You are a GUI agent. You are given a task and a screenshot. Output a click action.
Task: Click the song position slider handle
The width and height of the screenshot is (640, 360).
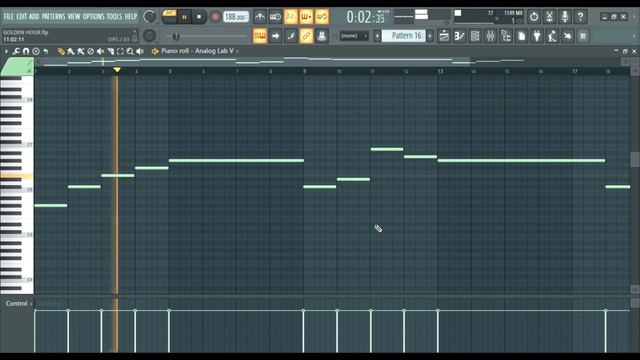(176, 36)
